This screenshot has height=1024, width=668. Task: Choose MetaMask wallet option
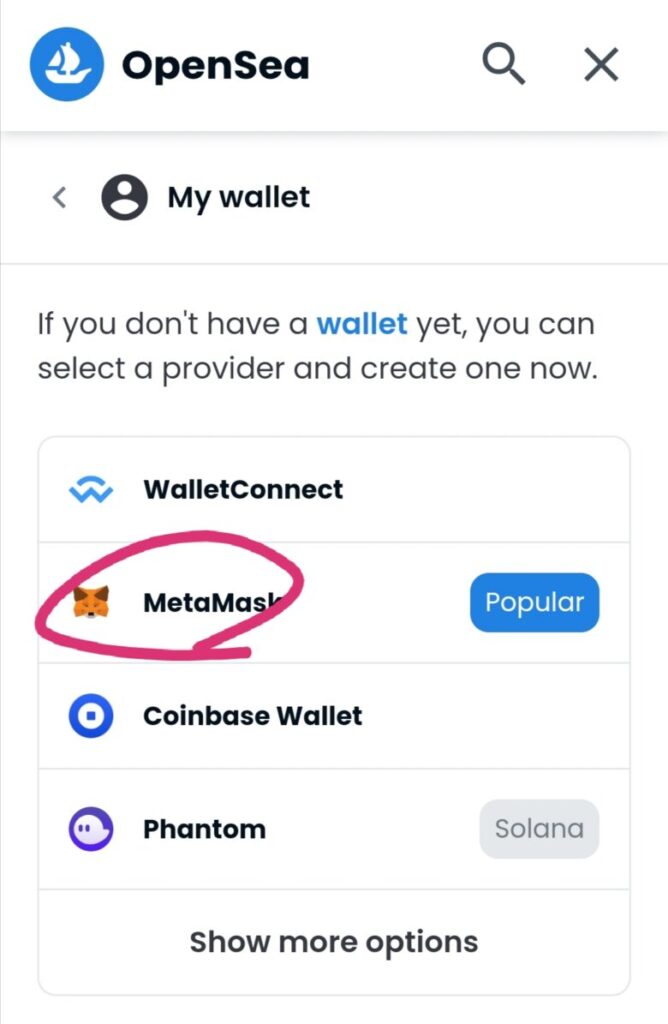coord(334,602)
